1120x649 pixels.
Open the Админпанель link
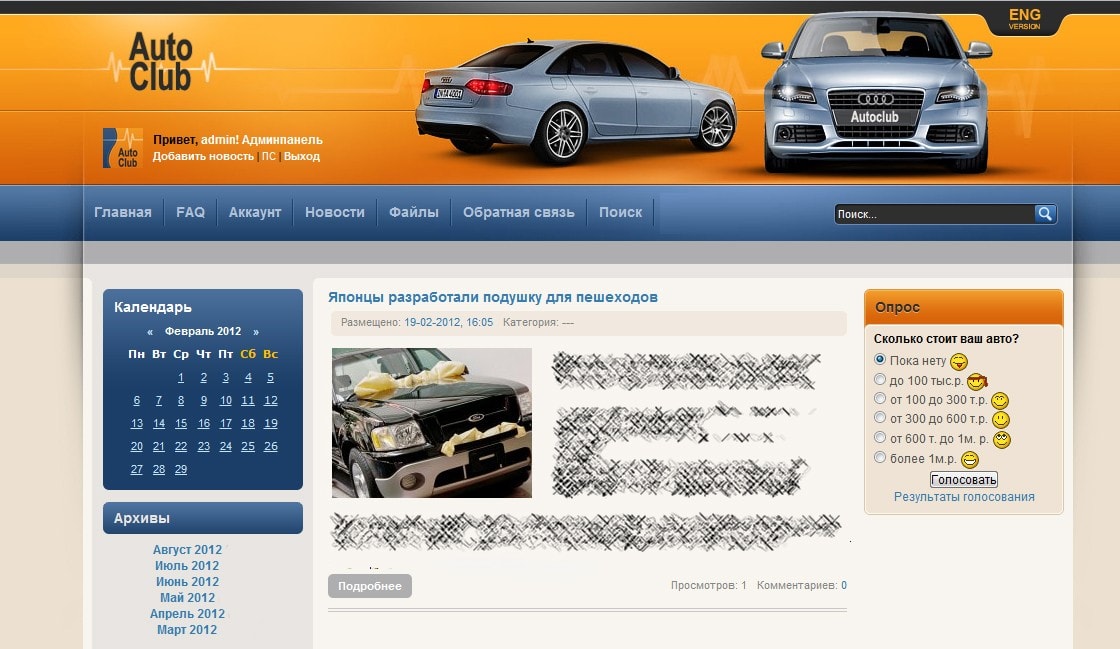click(x=282, y=140)
